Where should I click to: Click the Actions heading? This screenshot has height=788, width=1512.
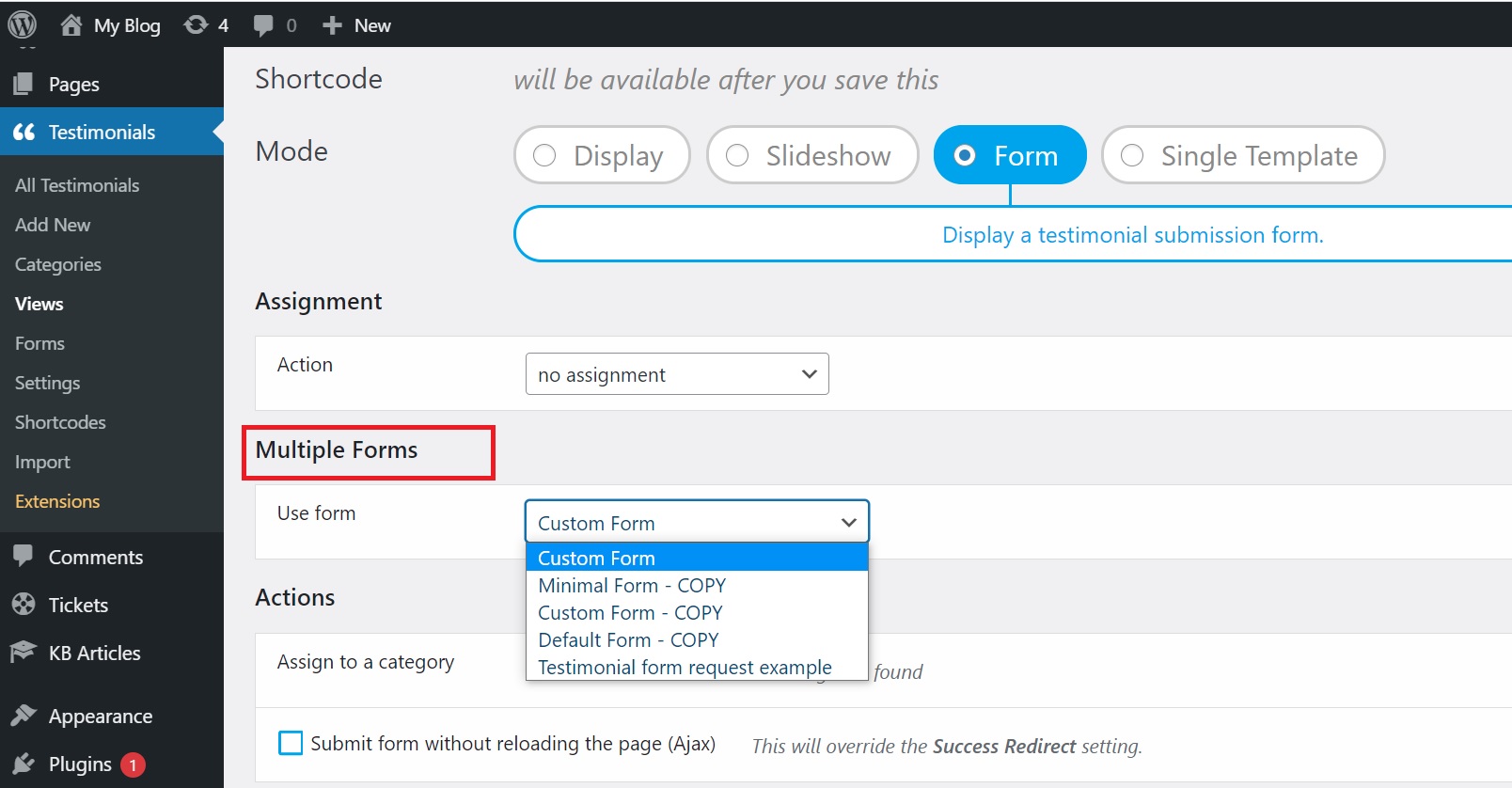(x=295, y=597)
